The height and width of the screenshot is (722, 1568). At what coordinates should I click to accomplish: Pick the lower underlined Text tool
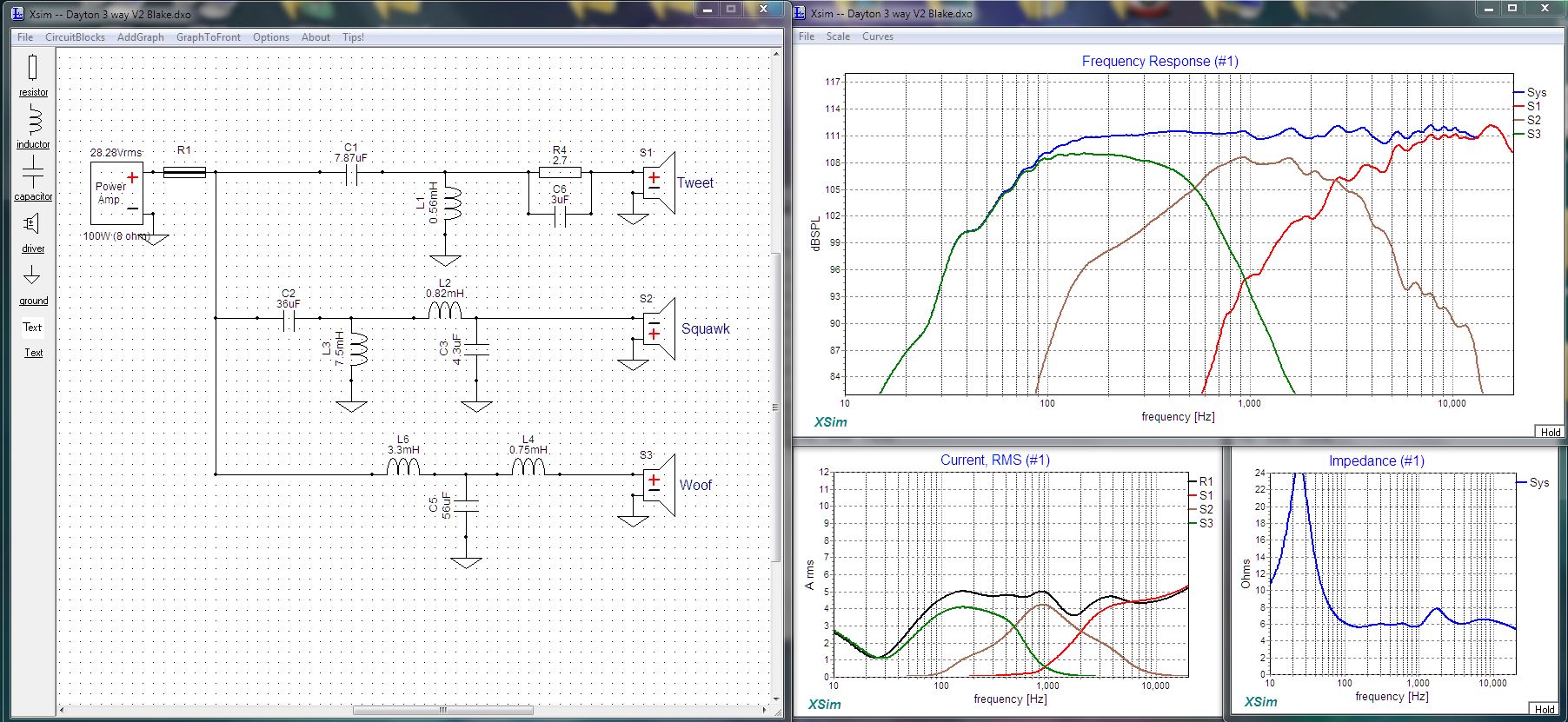(33, 353)
